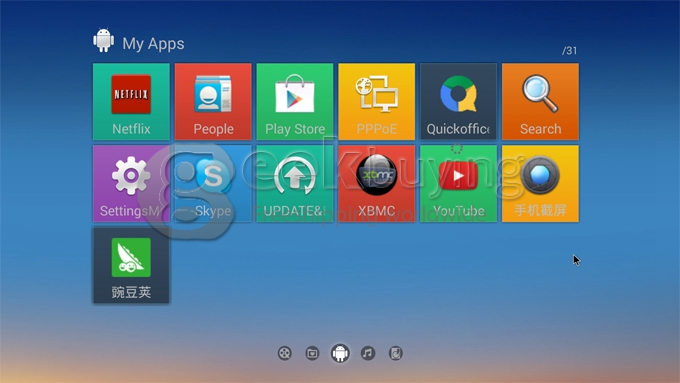Open the Netflix app tile
The height and width of the screenshot is (383, 680).
(x=131, y=101)
